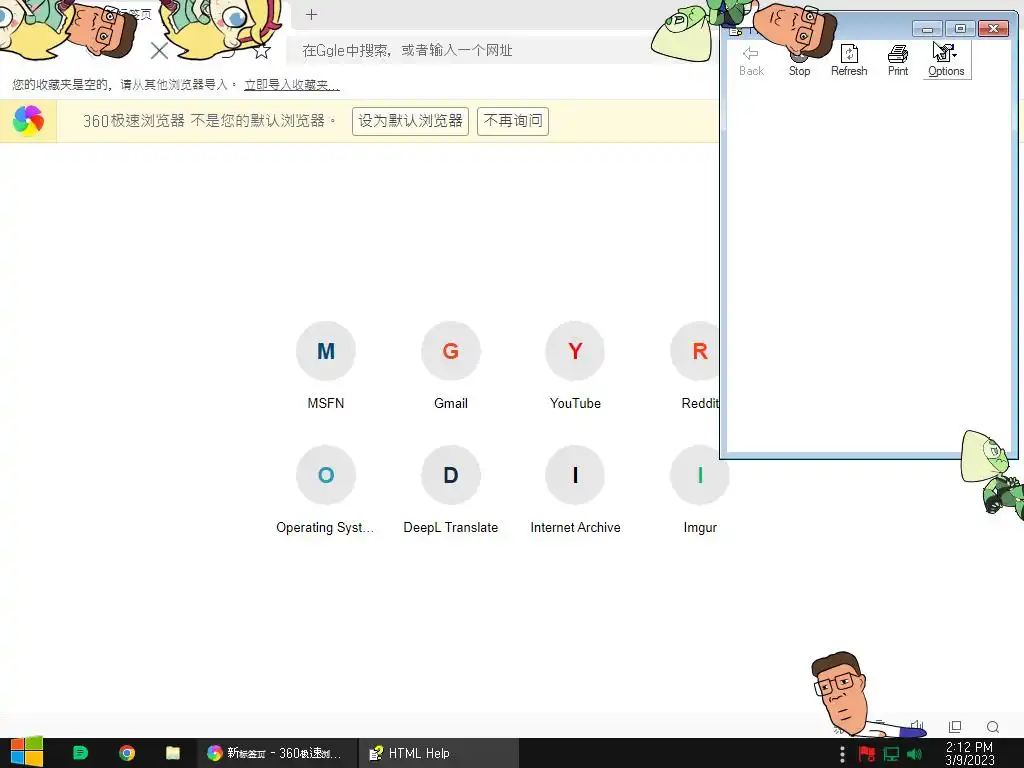Open the Internet Archive shortcut tile
This screenshot has height=768, width=1024.
pyautogui.click(x=575, y=489)
